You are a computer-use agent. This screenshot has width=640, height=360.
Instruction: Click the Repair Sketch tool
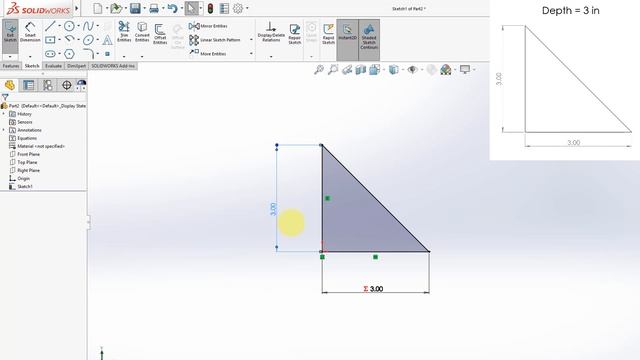coord(294,34)
